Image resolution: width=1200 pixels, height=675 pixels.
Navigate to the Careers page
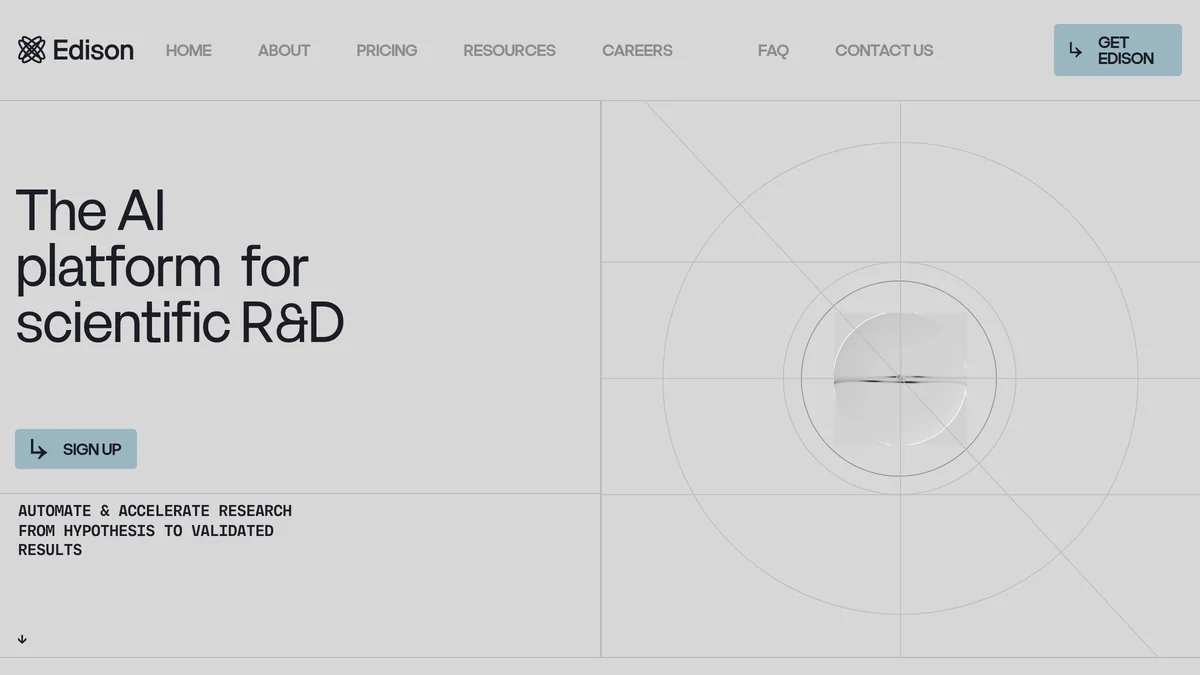tap(637, 50)
